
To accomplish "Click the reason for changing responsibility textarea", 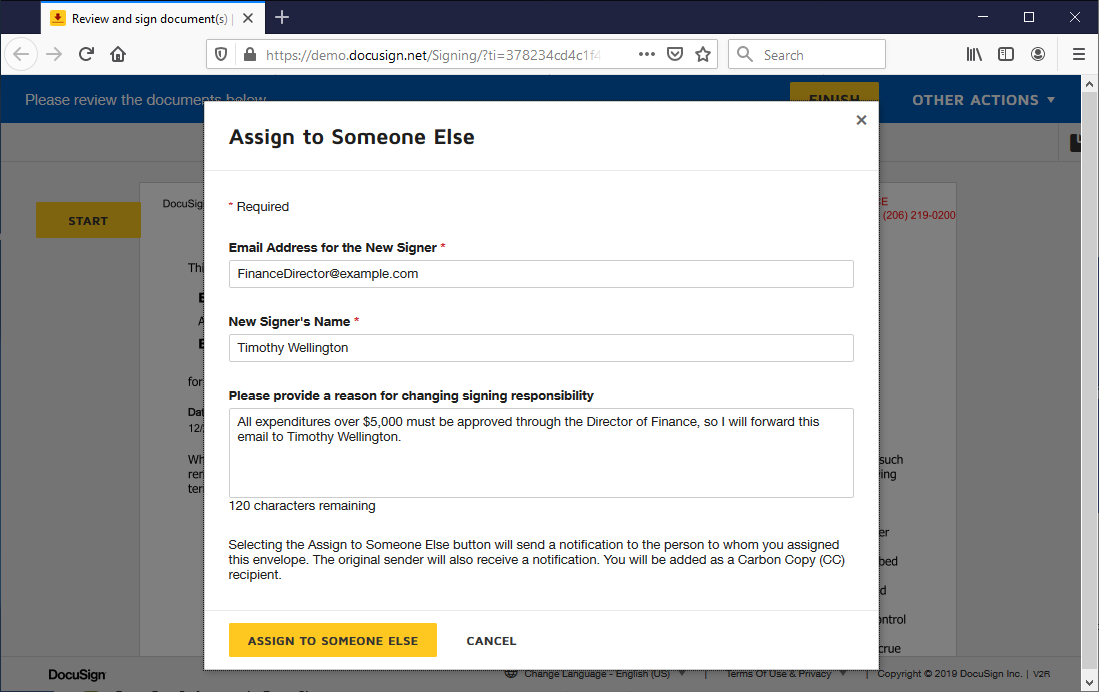I will coord(540,453).
